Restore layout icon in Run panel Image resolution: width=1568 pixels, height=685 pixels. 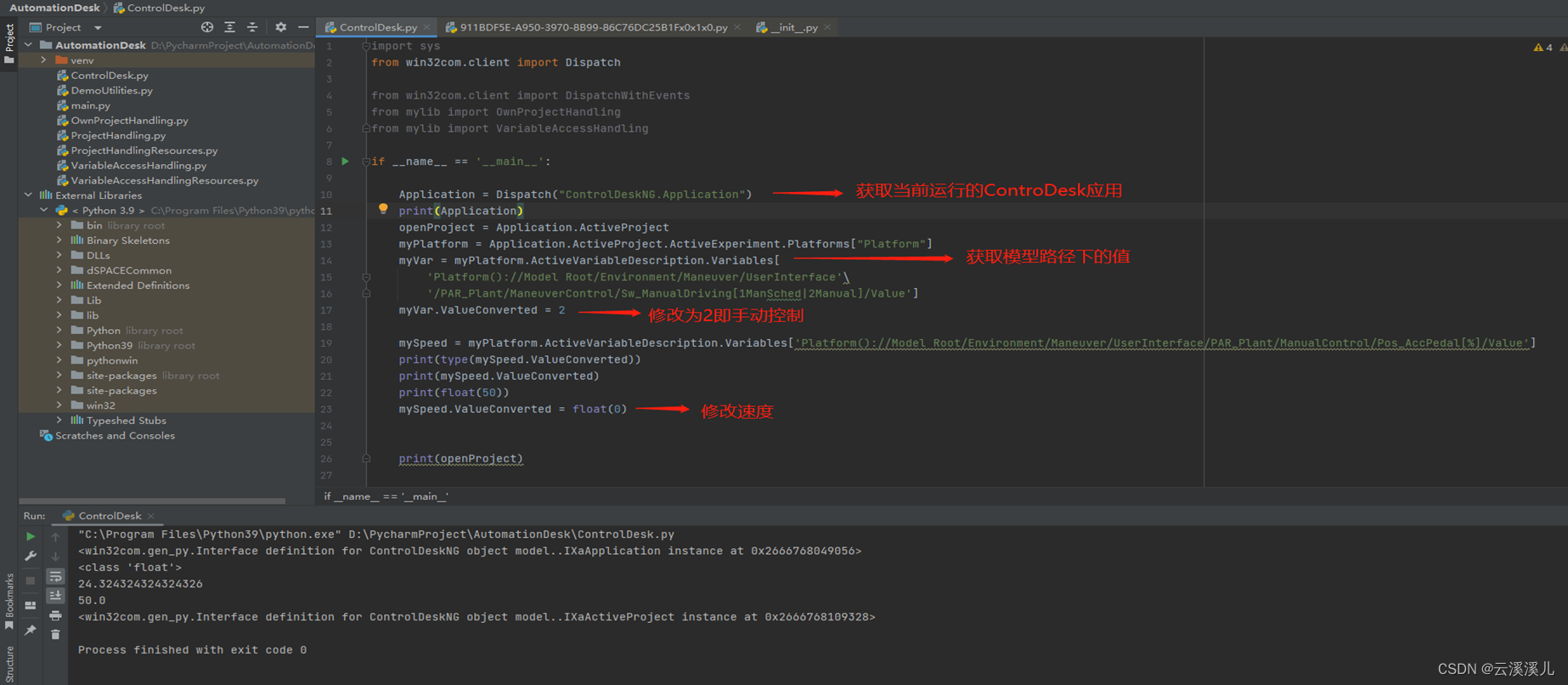pyautogui.click(x=31, y=605)
